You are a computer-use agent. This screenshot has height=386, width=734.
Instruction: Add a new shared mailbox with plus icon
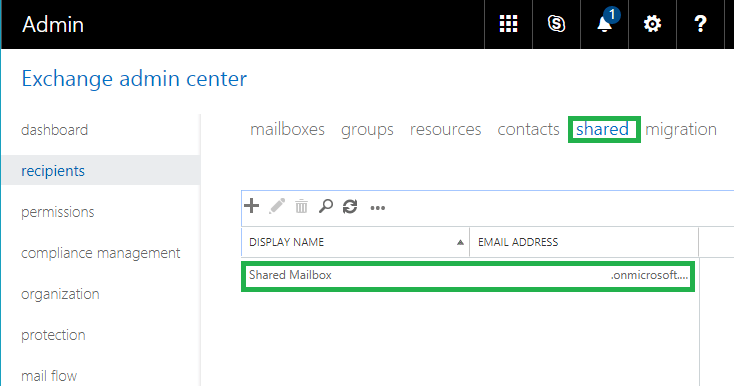251,206
